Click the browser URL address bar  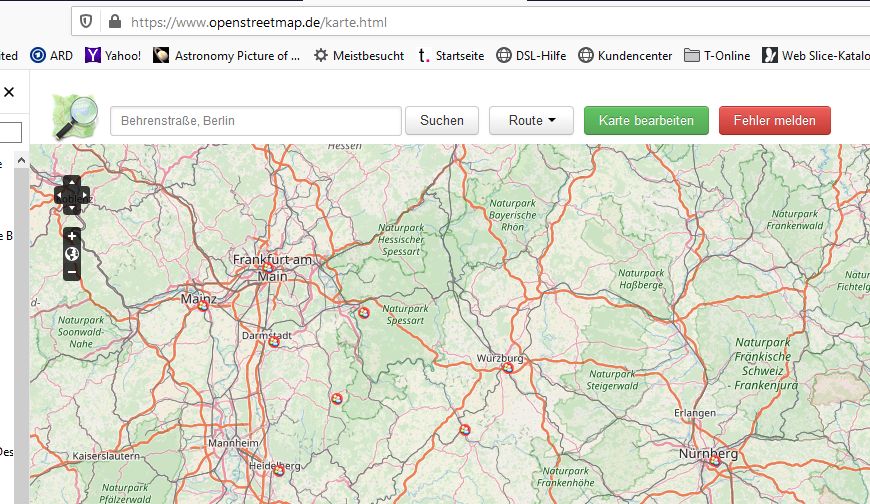(471, 22)
